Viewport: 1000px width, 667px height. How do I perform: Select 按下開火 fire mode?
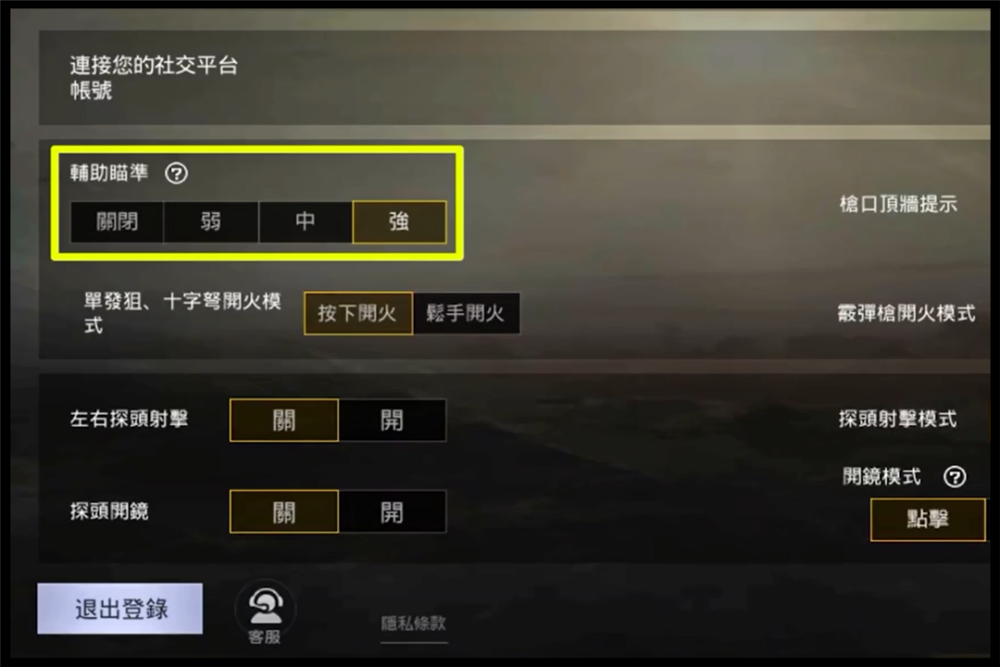pos(358,313)
